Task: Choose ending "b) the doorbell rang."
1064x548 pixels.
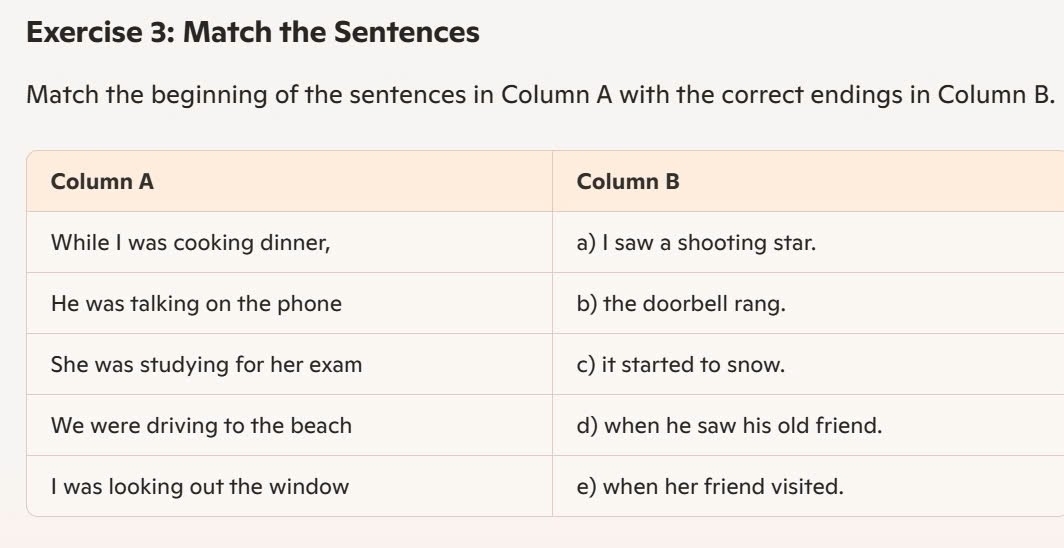Action: 681,304
